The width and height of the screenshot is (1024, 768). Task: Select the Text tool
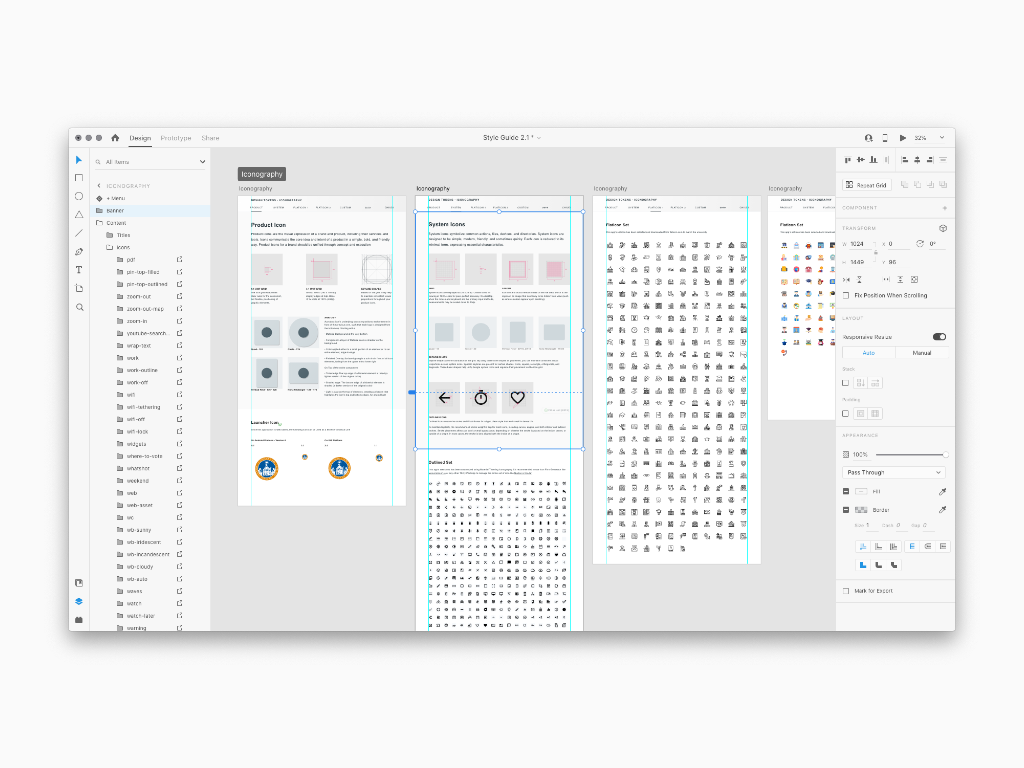click(79, 270)
